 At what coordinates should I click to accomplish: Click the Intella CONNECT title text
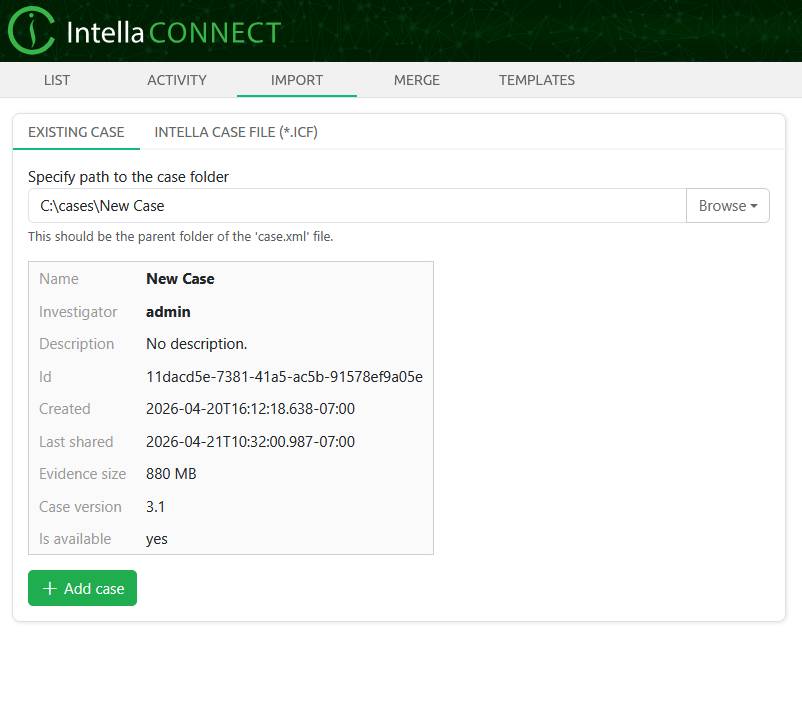click(x=173, y=32)
